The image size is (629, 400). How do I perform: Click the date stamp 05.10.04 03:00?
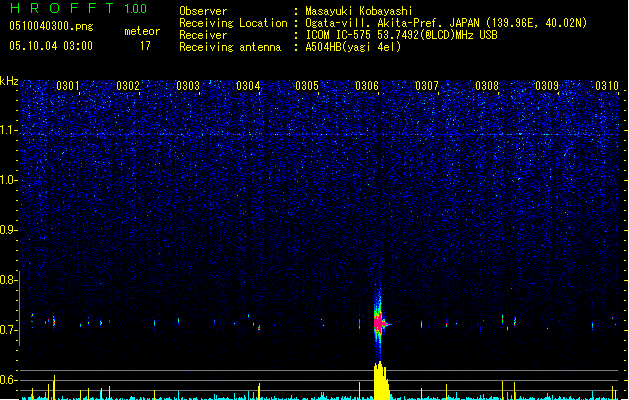point(49,46)
